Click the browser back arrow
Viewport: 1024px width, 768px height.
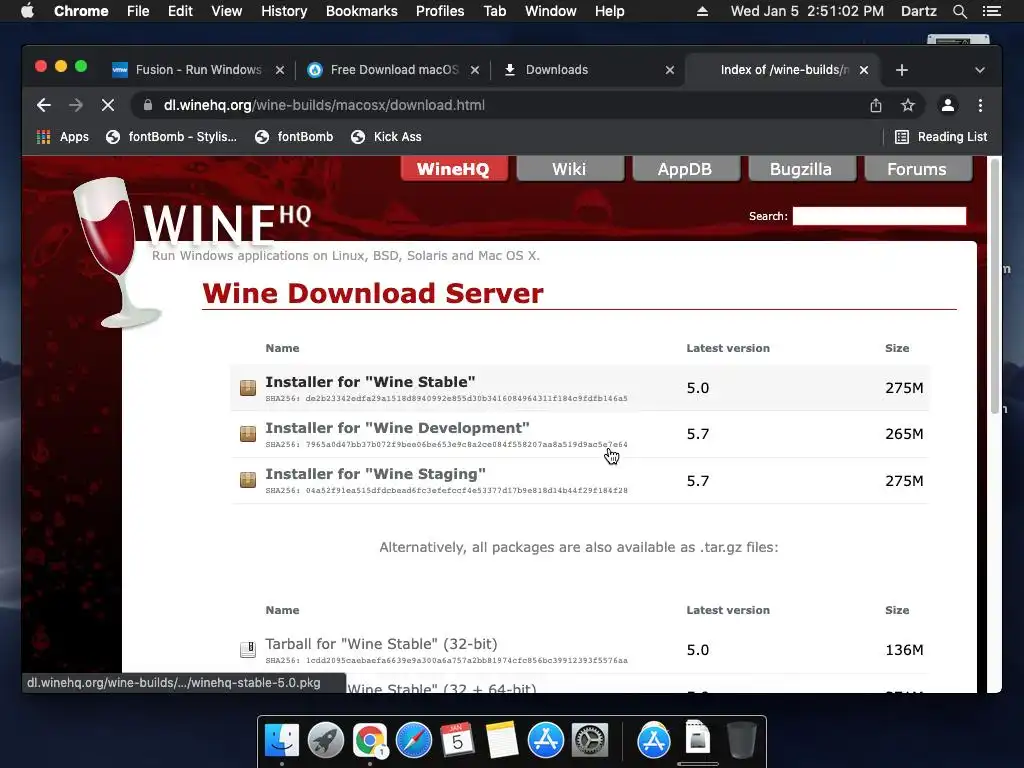click(x=44, y=105)
